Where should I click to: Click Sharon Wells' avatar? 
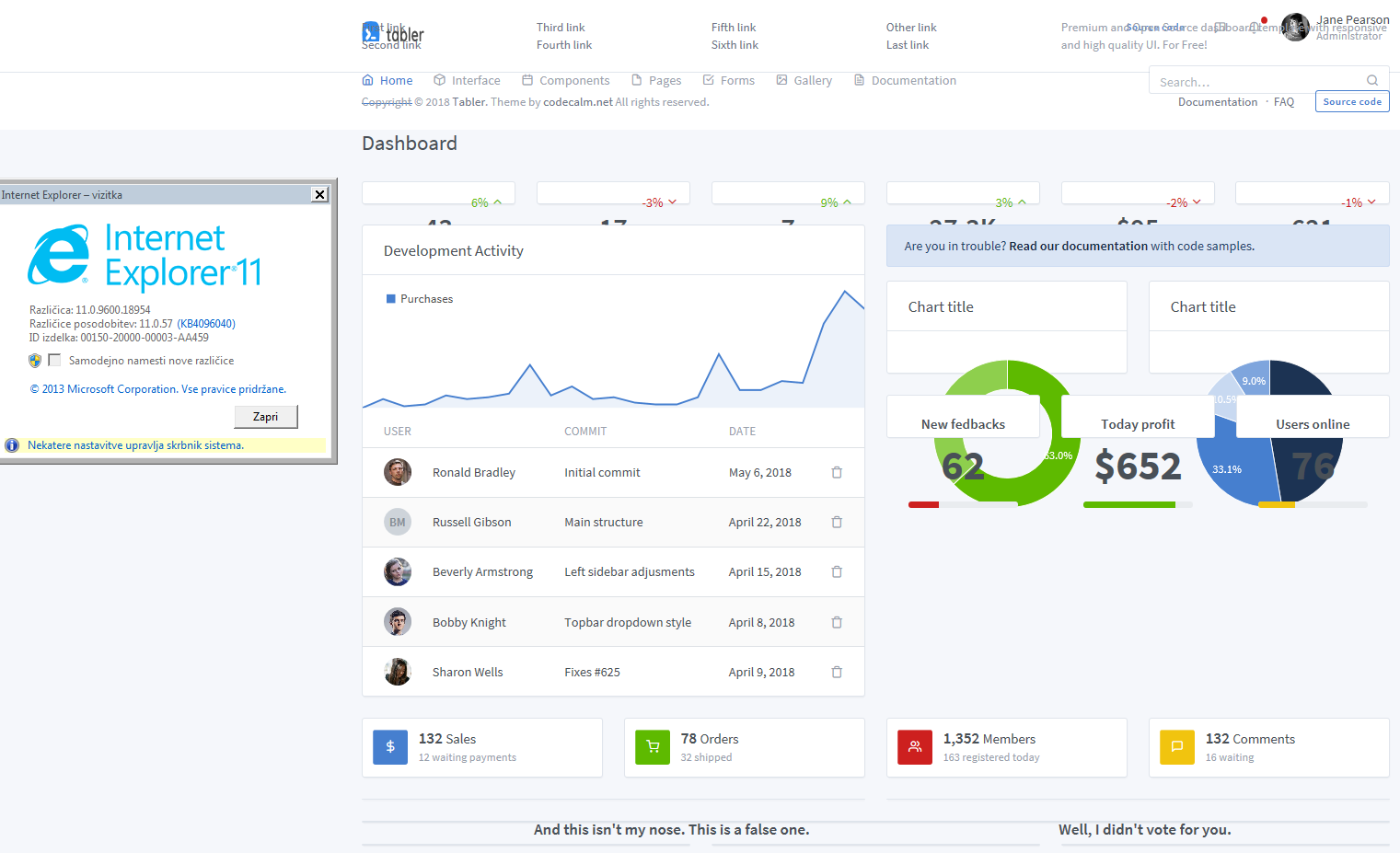[x=398, y=672]
